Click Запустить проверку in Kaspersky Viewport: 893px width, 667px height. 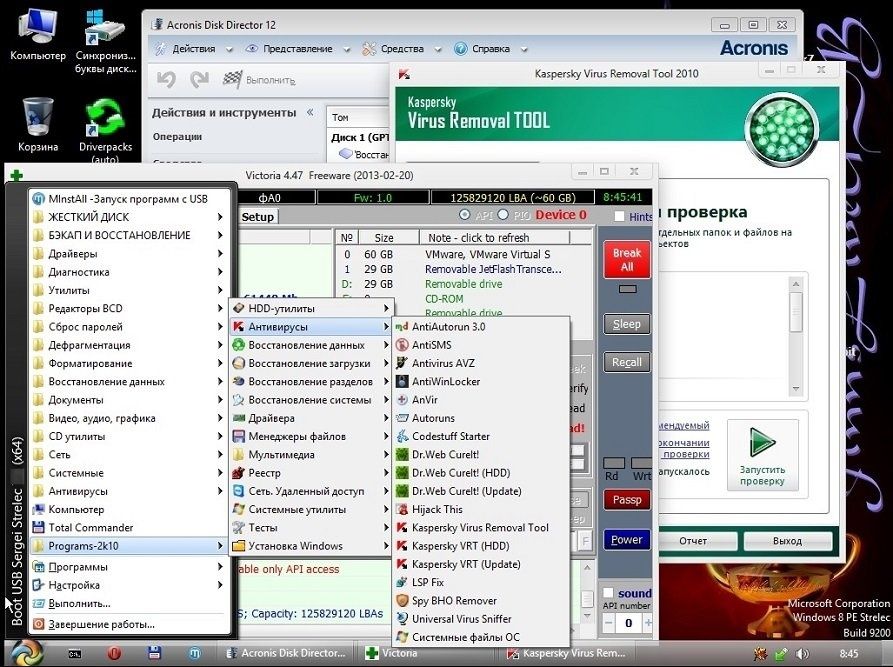763,455
